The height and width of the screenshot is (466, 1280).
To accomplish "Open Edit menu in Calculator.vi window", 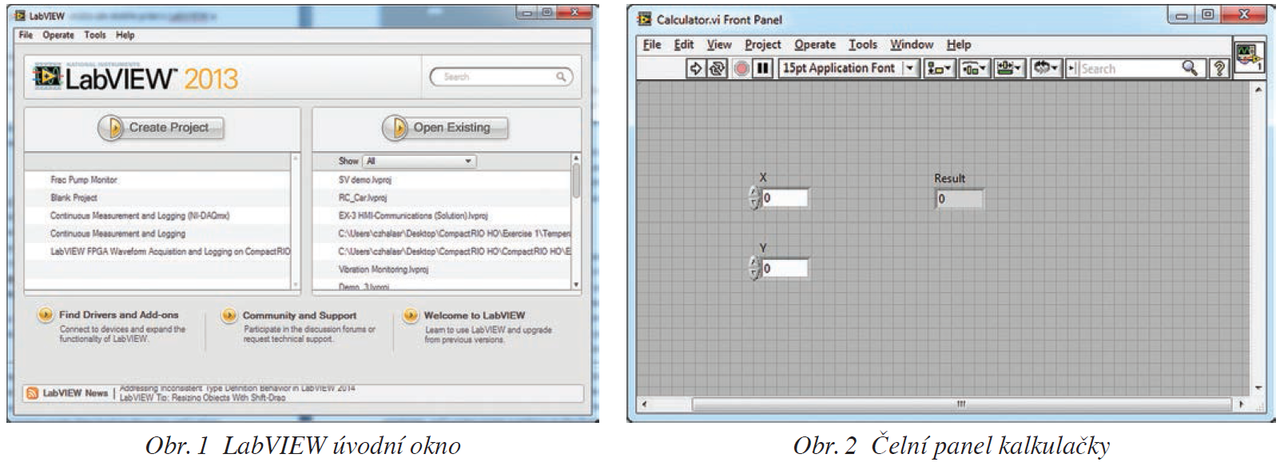I will coord(684,45).
